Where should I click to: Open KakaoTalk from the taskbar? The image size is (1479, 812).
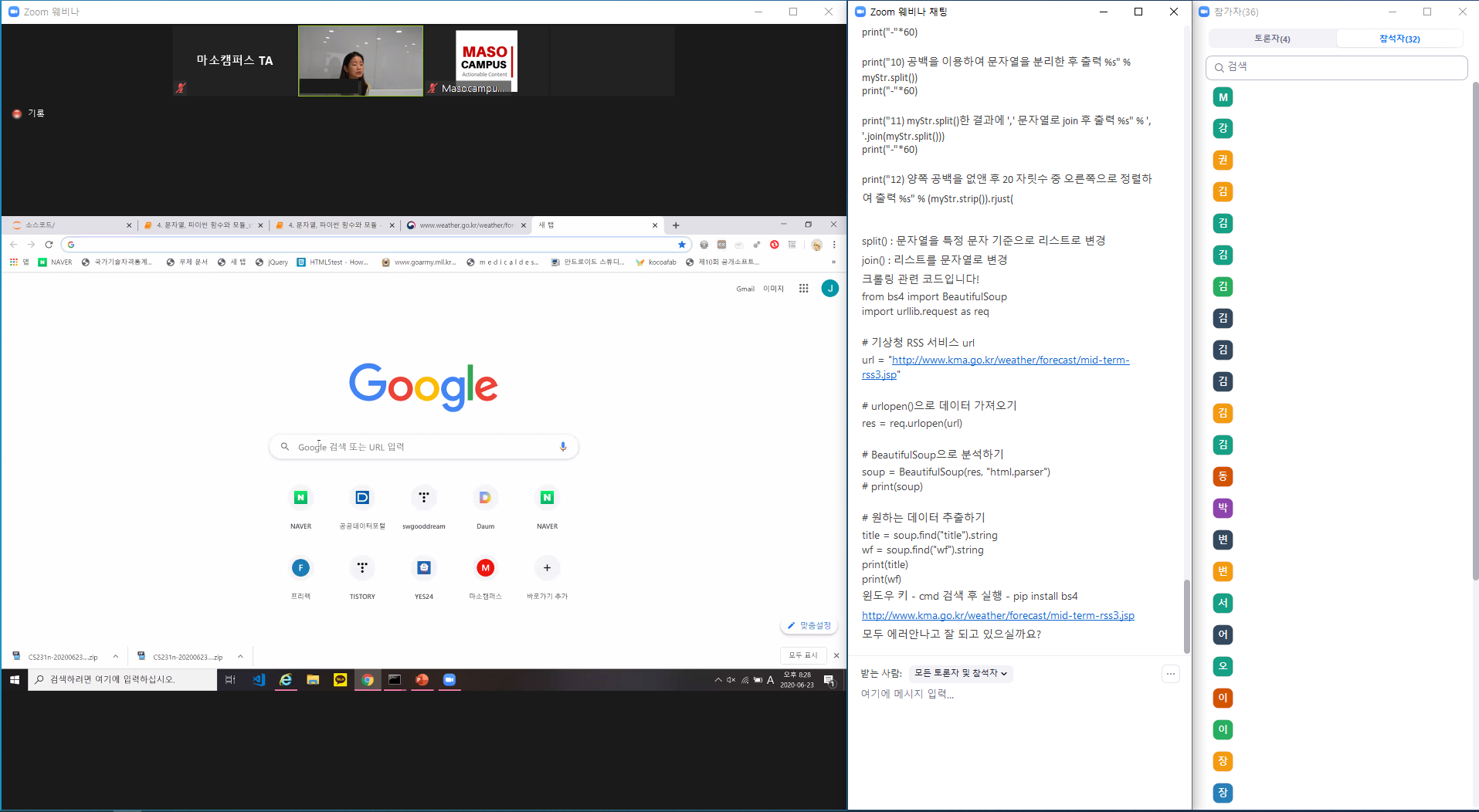[x=340, y=680]
